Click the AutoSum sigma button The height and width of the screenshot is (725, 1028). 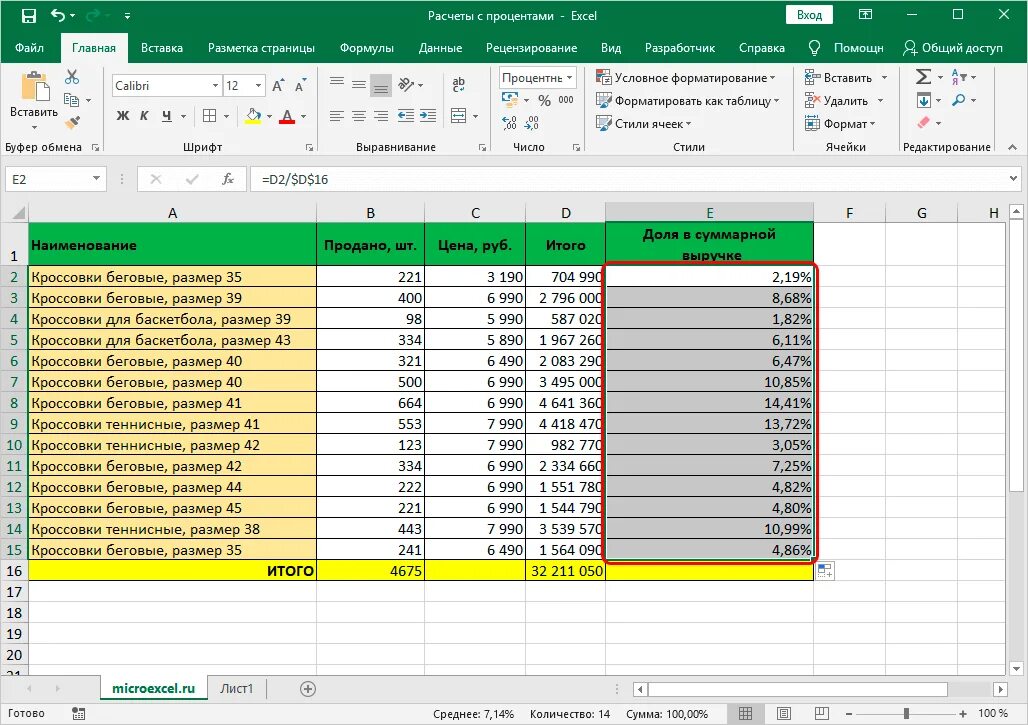[x=923, y=77]
